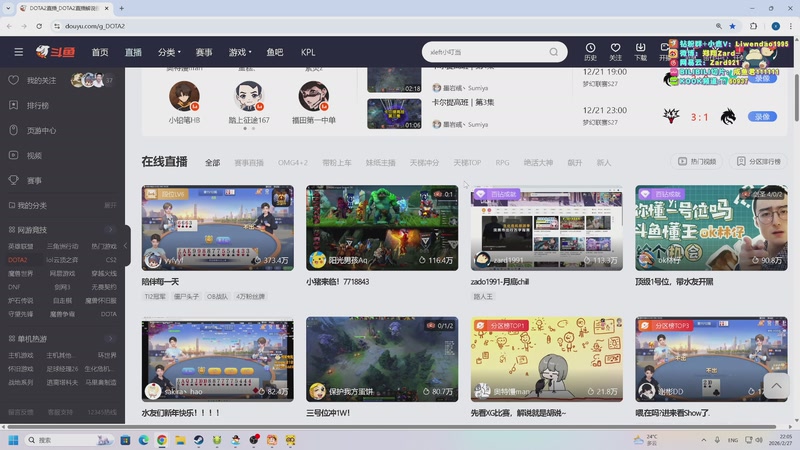Click the 页游中心 mouse icon

(x=14, y=130)
